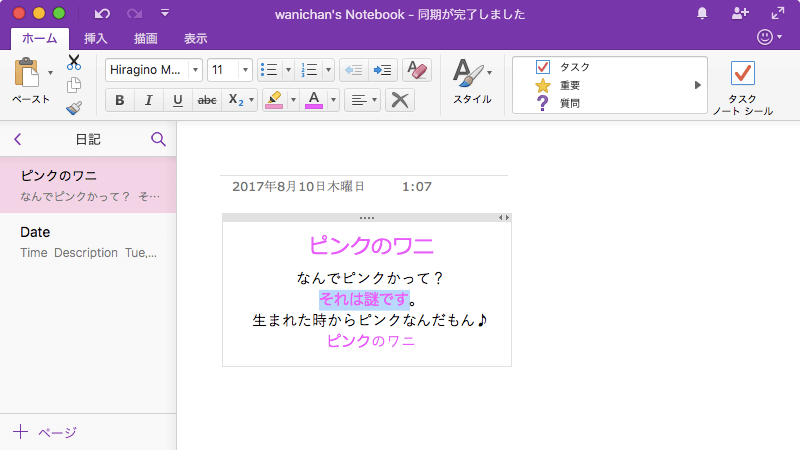This screenshot has width=800, height=450.
Task: Switch to the ホーム tab
Action: (x=40, y=38)
